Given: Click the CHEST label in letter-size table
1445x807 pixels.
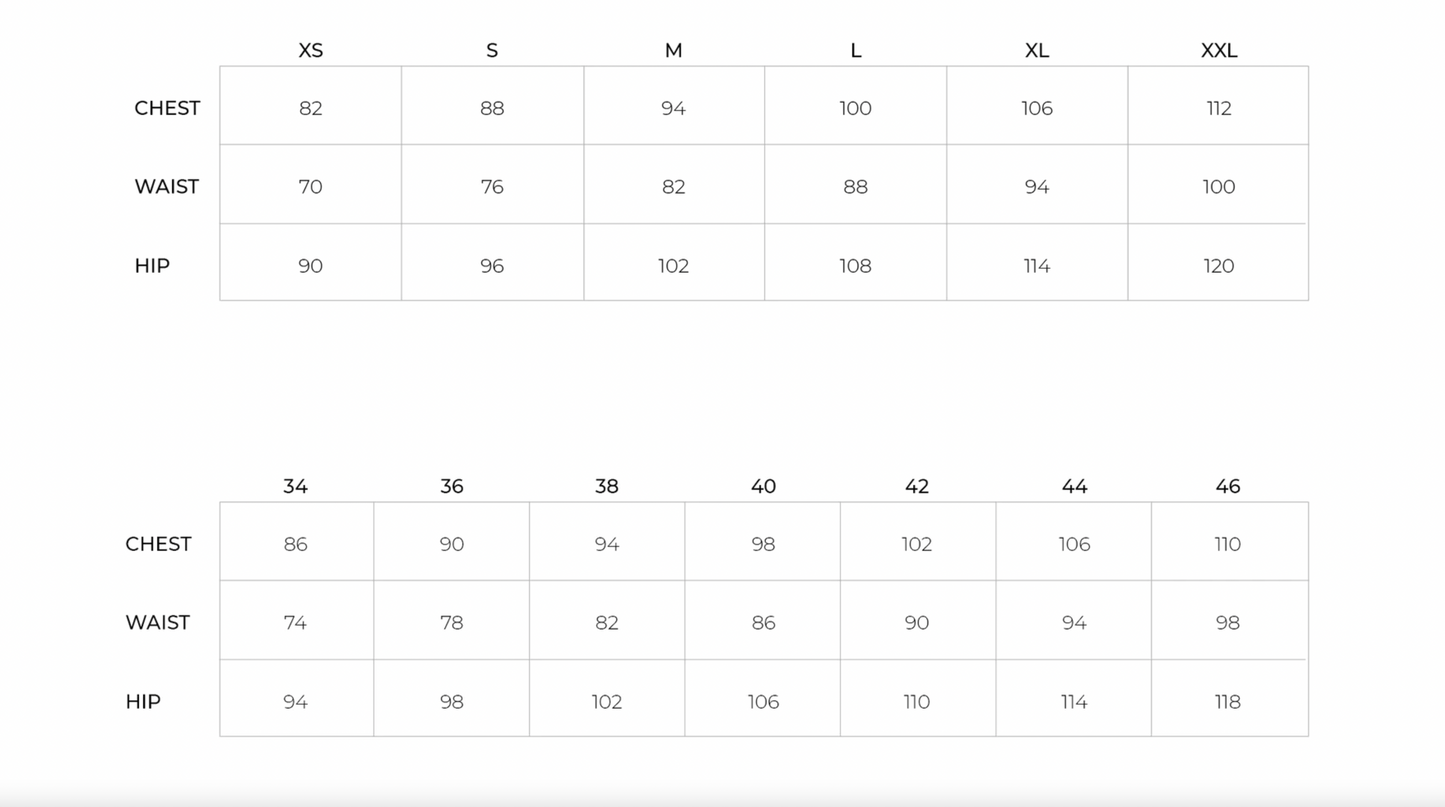Looking at the screenshot, I should [x=167, y=108].
